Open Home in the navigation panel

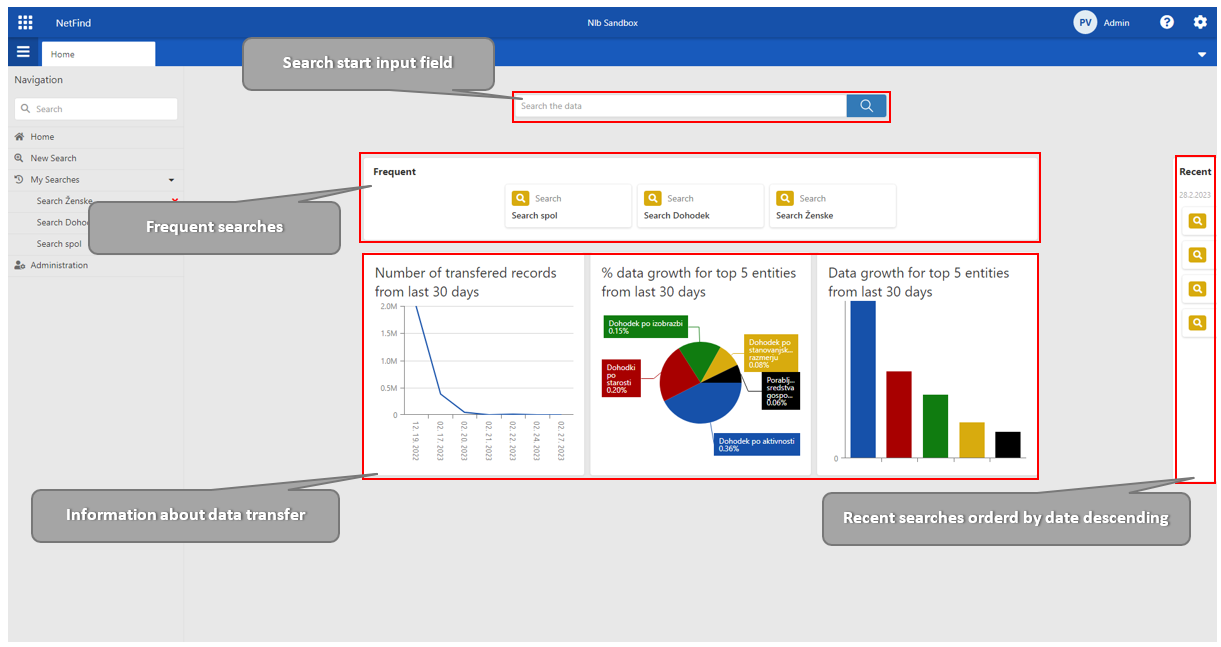pyautogui.click(x=42, y=137)
